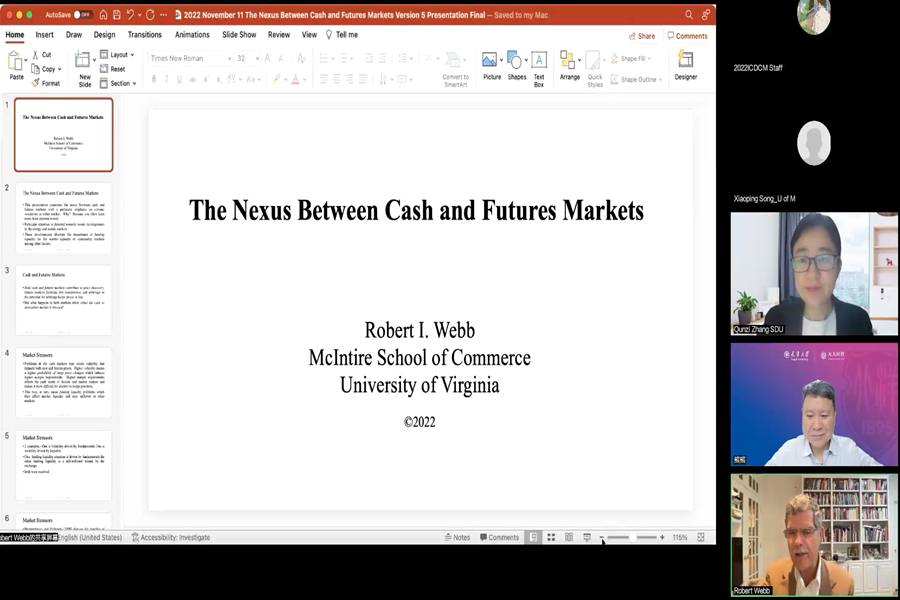Viewport: 900px width, 600px height.
Task: Insert a Text Box
Action: [539, 64]
